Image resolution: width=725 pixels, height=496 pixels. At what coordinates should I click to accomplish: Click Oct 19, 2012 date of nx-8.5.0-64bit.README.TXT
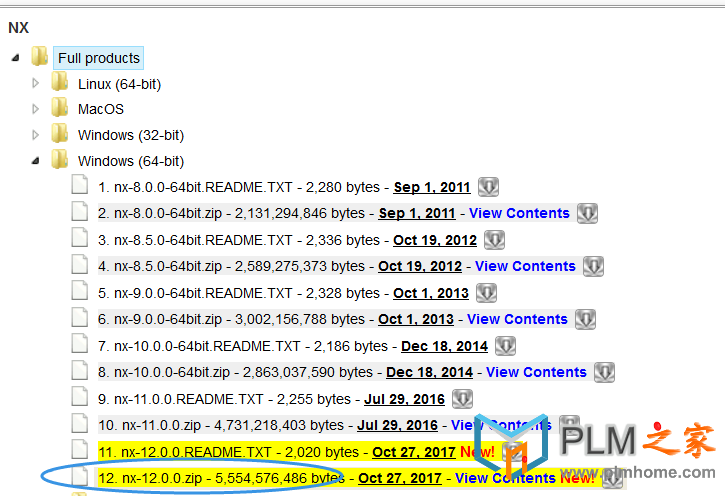(x=435, y=240)
